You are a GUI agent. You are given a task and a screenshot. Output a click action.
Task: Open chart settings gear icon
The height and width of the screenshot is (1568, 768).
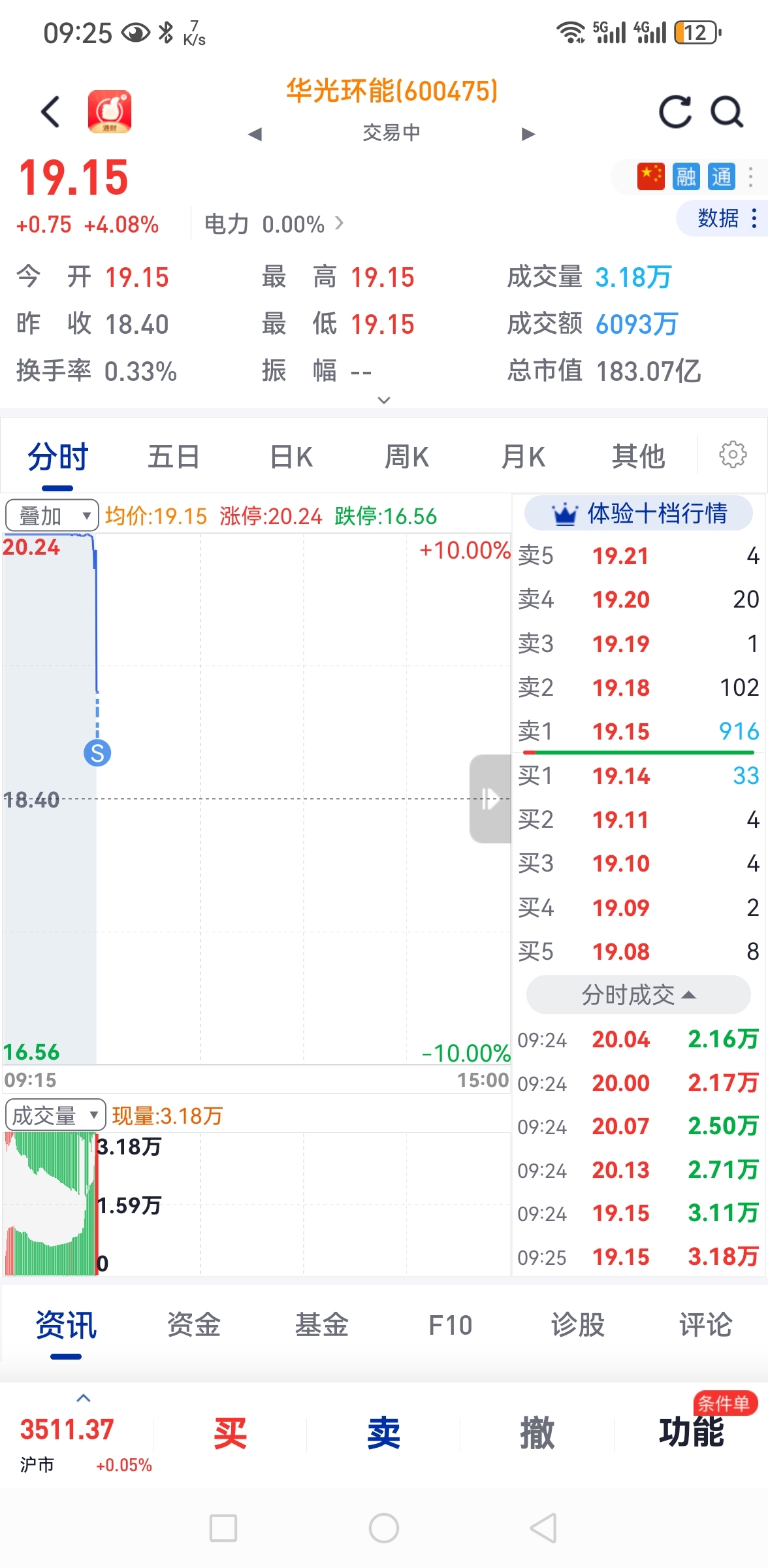coord(733,455)
